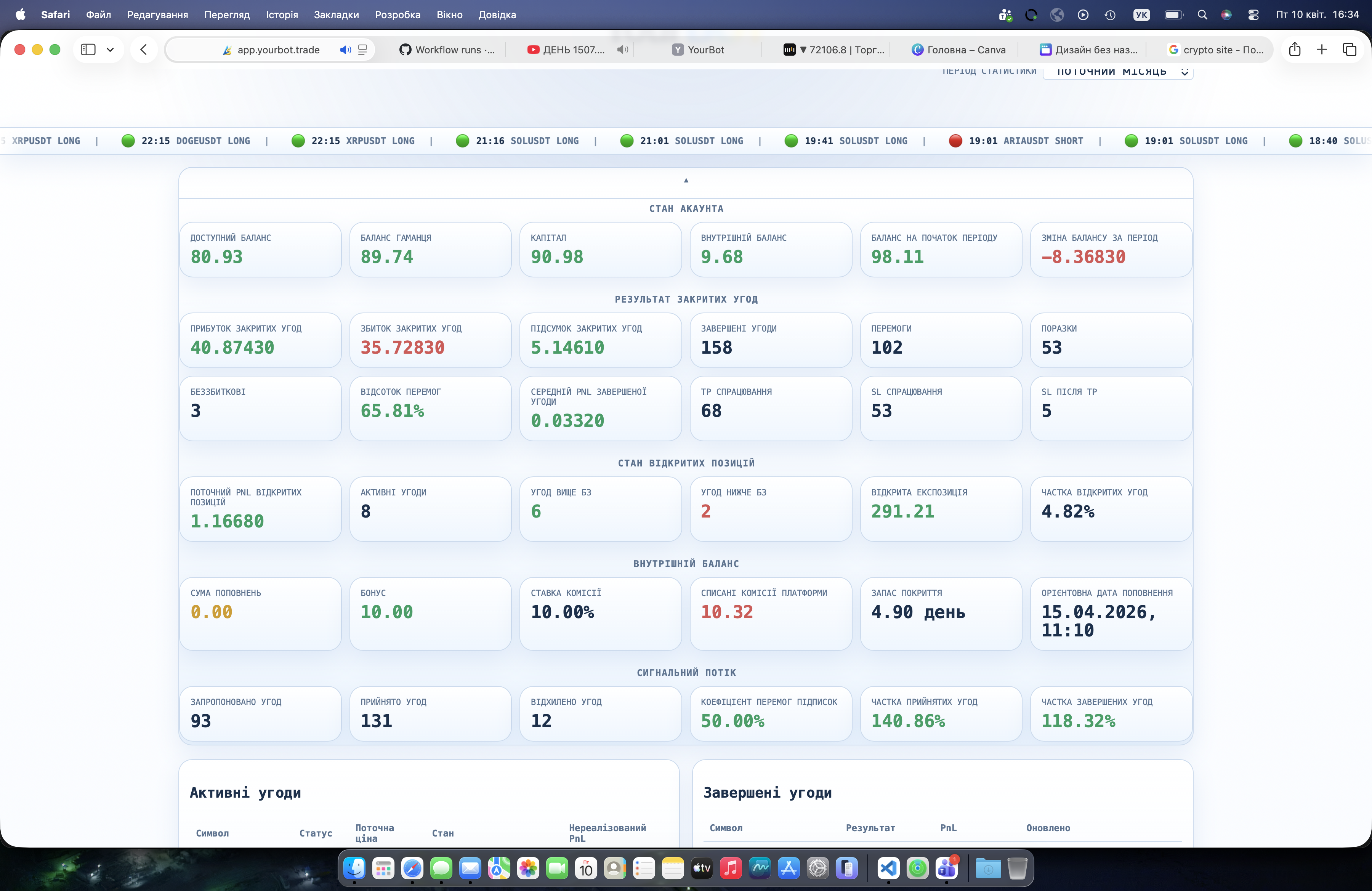Open Control Center in the menu bar
Screen dimensions: 1372x891
(x=1253, y=15)
